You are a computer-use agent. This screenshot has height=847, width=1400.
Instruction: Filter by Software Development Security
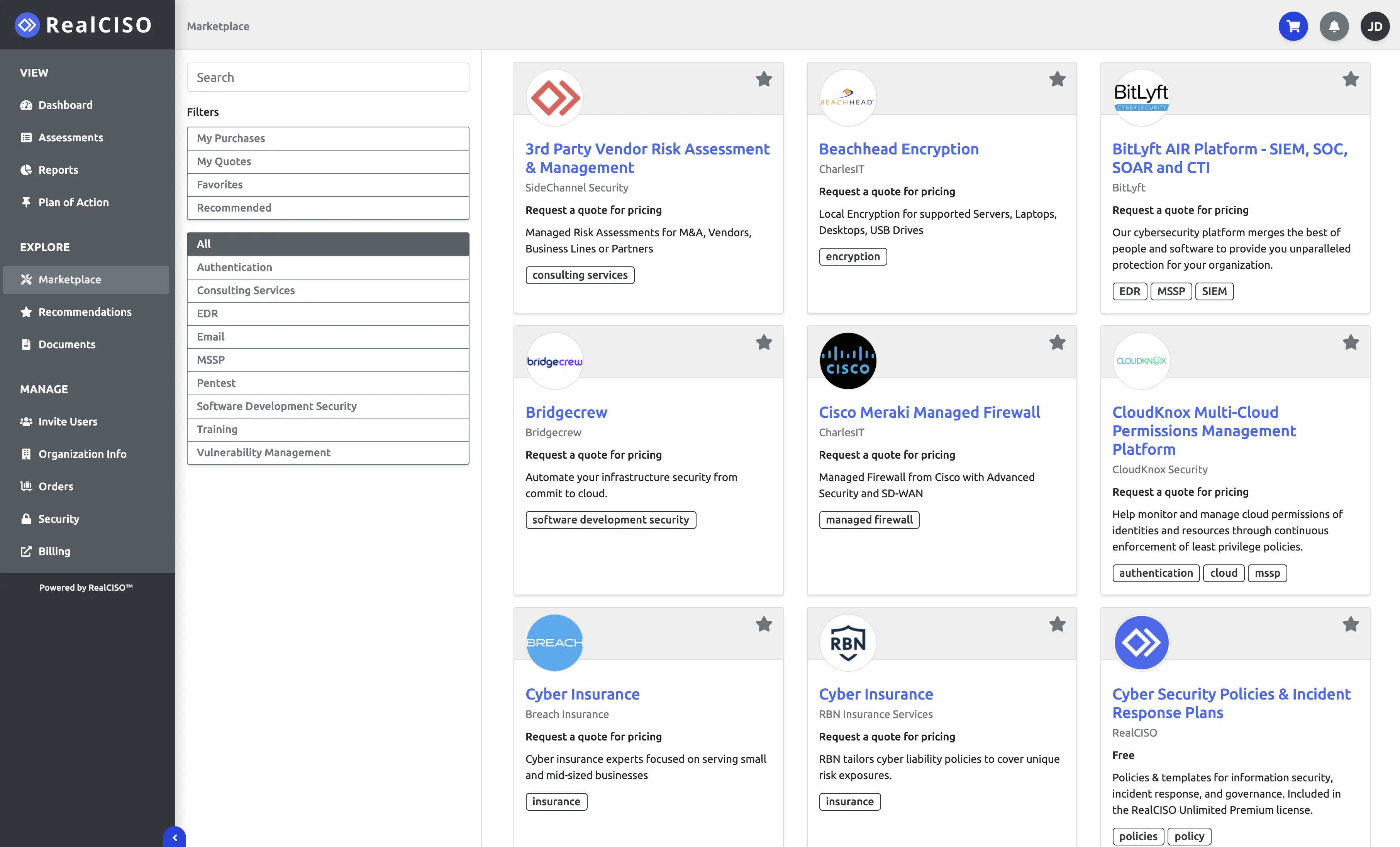[328, 407]
